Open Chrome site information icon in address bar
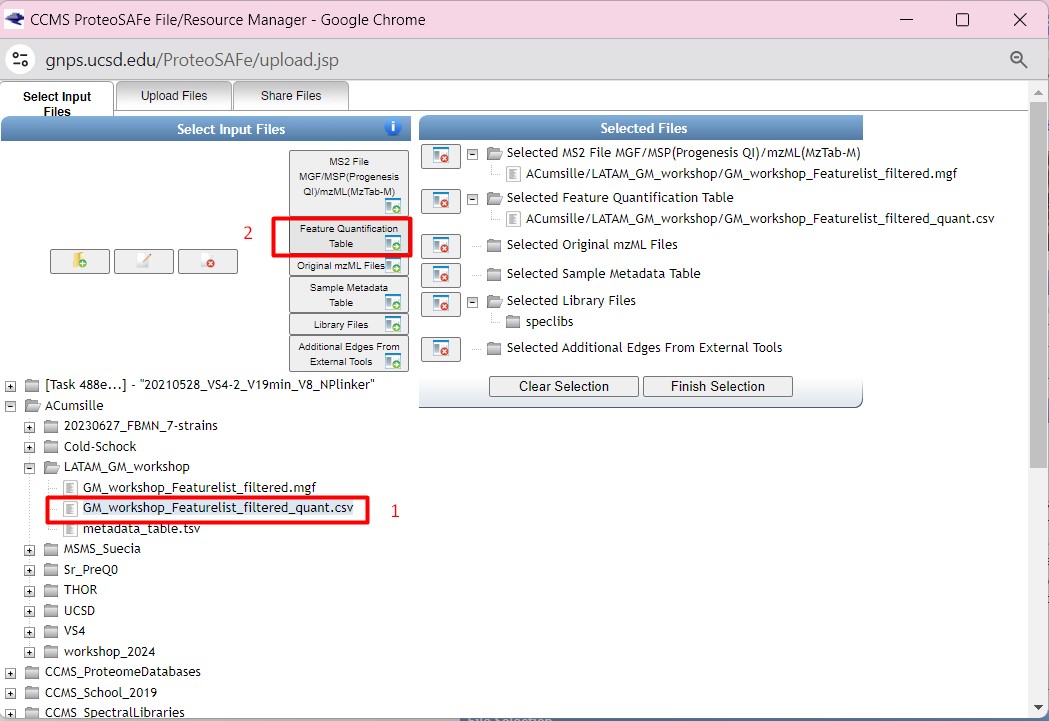The width and height of the screenshot is (1049, 721). pyautogui.click(x=20, y=59)
